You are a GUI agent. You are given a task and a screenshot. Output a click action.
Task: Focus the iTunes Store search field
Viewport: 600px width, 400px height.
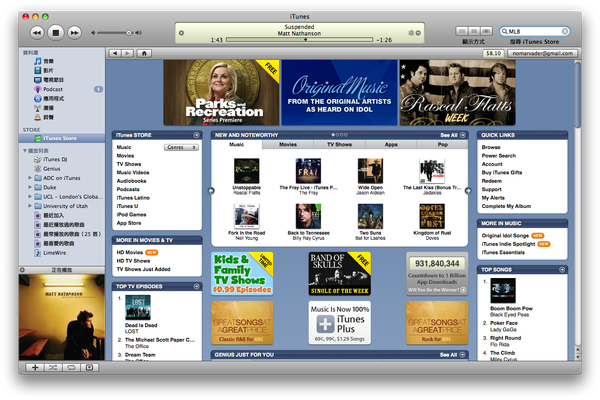coord(535,31)
